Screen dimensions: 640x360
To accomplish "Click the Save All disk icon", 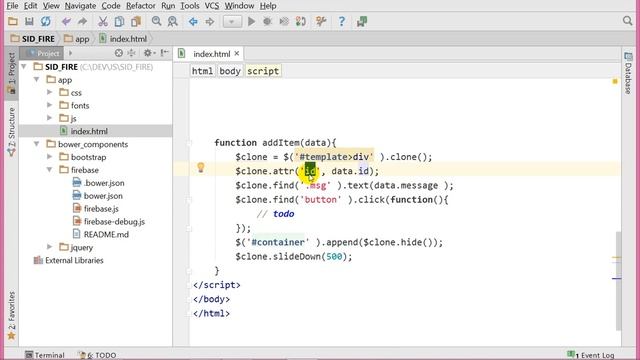I will [x=29, y=21].
